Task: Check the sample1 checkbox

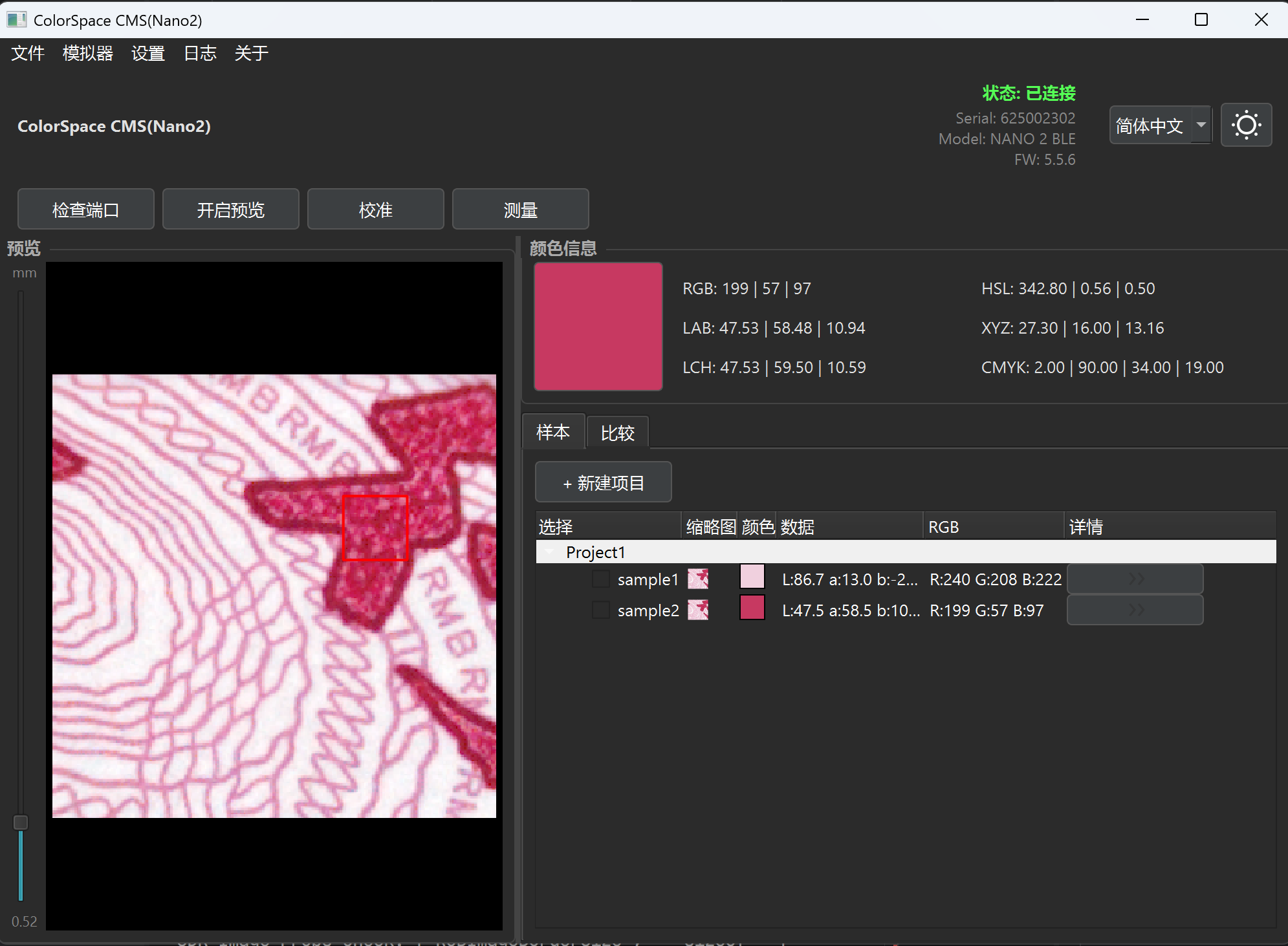Action: point(600,579)
